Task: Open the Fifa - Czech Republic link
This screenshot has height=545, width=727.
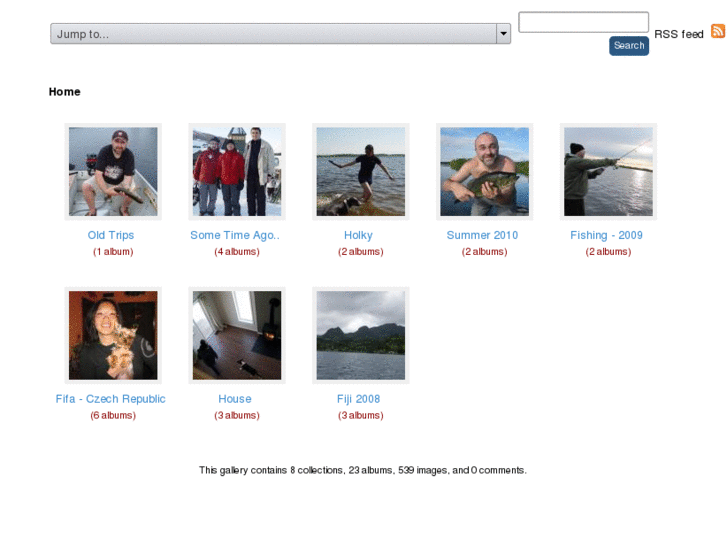Action: 110,399
